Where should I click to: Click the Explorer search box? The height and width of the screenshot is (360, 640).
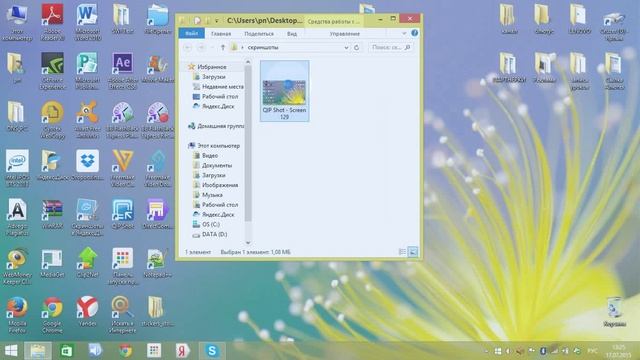391,47
